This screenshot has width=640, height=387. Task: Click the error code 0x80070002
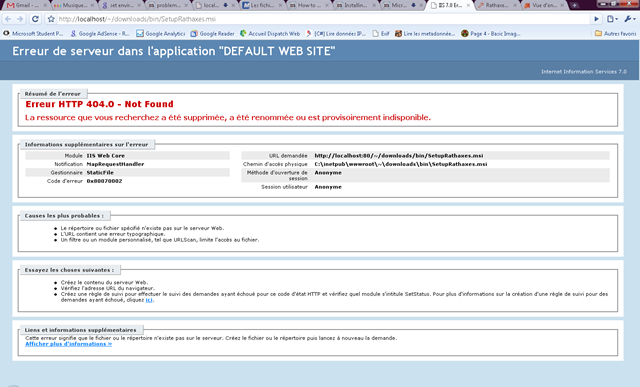(x=104, y=181)
